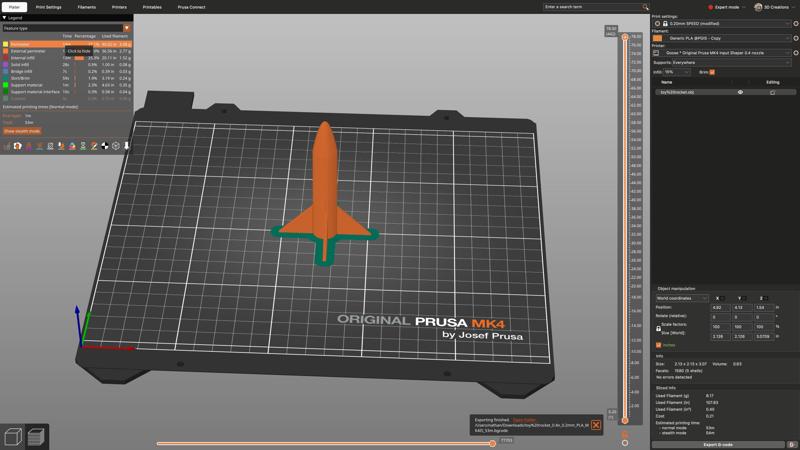Click the search magnifier icon

pyautogui.click(x=645, y=7)
